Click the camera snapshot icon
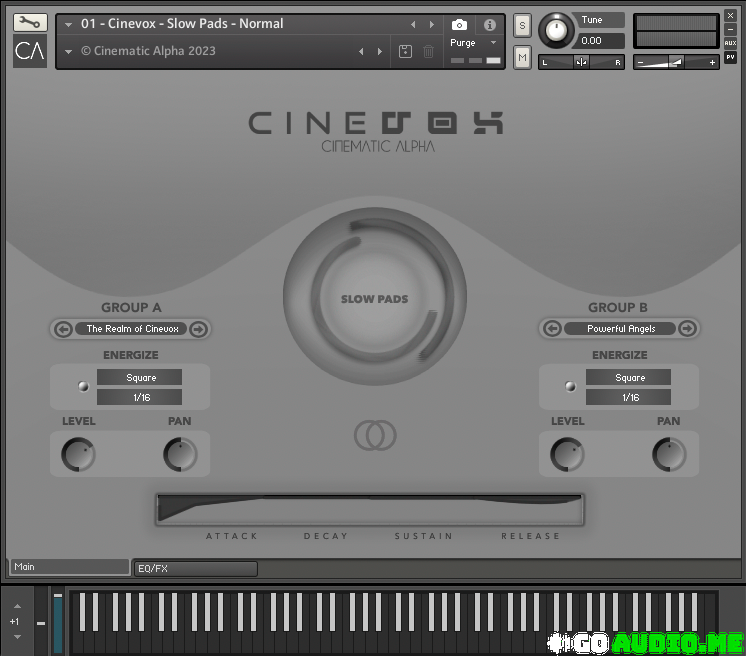Screen dimensions: 746x656 pos(459,25)
